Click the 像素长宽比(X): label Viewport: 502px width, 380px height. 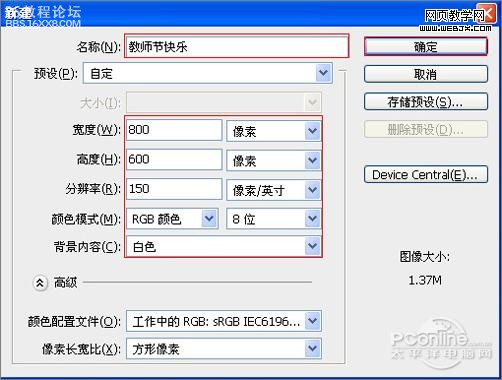tap(81, 349)
